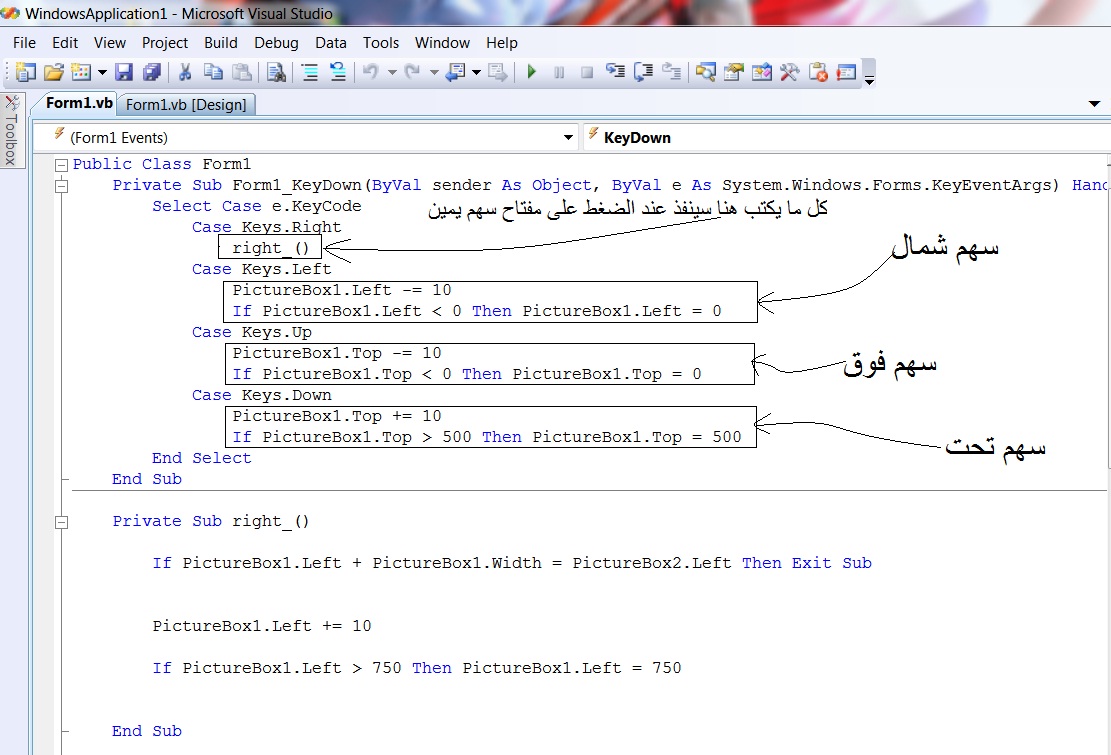Click the Navigate Backward icon

455,72
